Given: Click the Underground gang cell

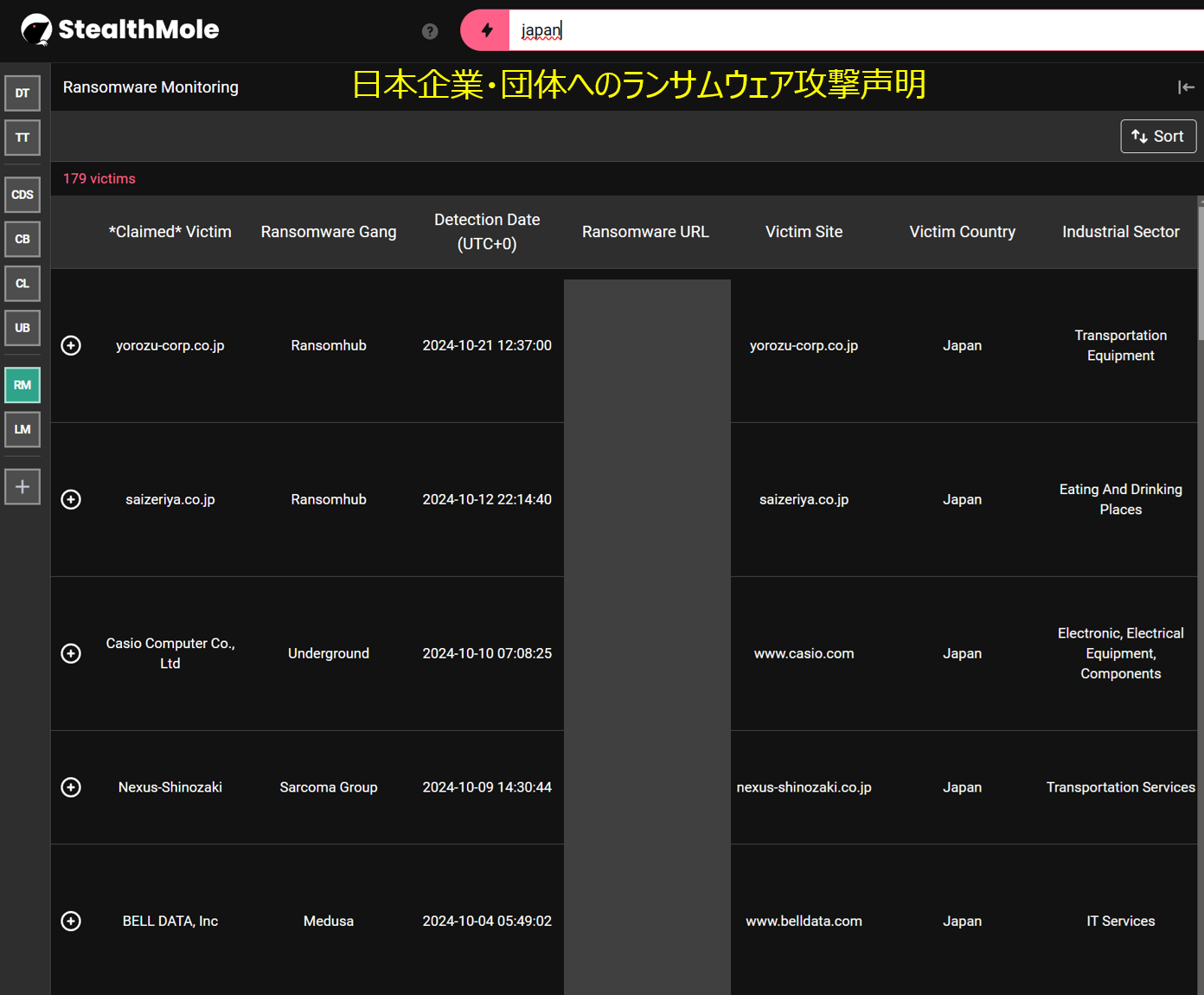Looking at the screenshot, I should coord(329,653).
